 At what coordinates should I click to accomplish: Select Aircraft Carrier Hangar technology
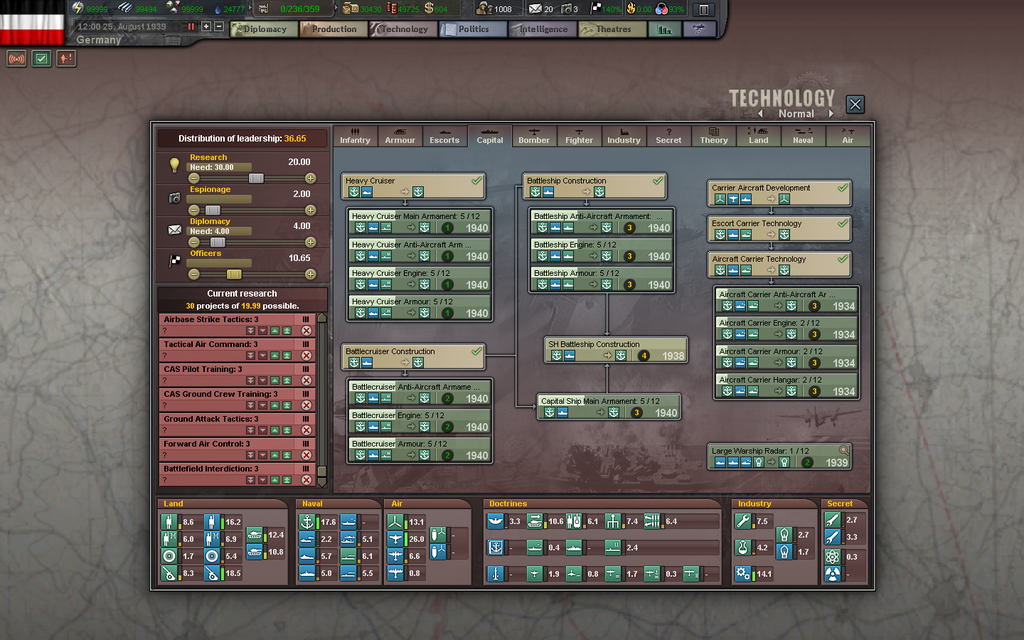[x=786, y=385]
